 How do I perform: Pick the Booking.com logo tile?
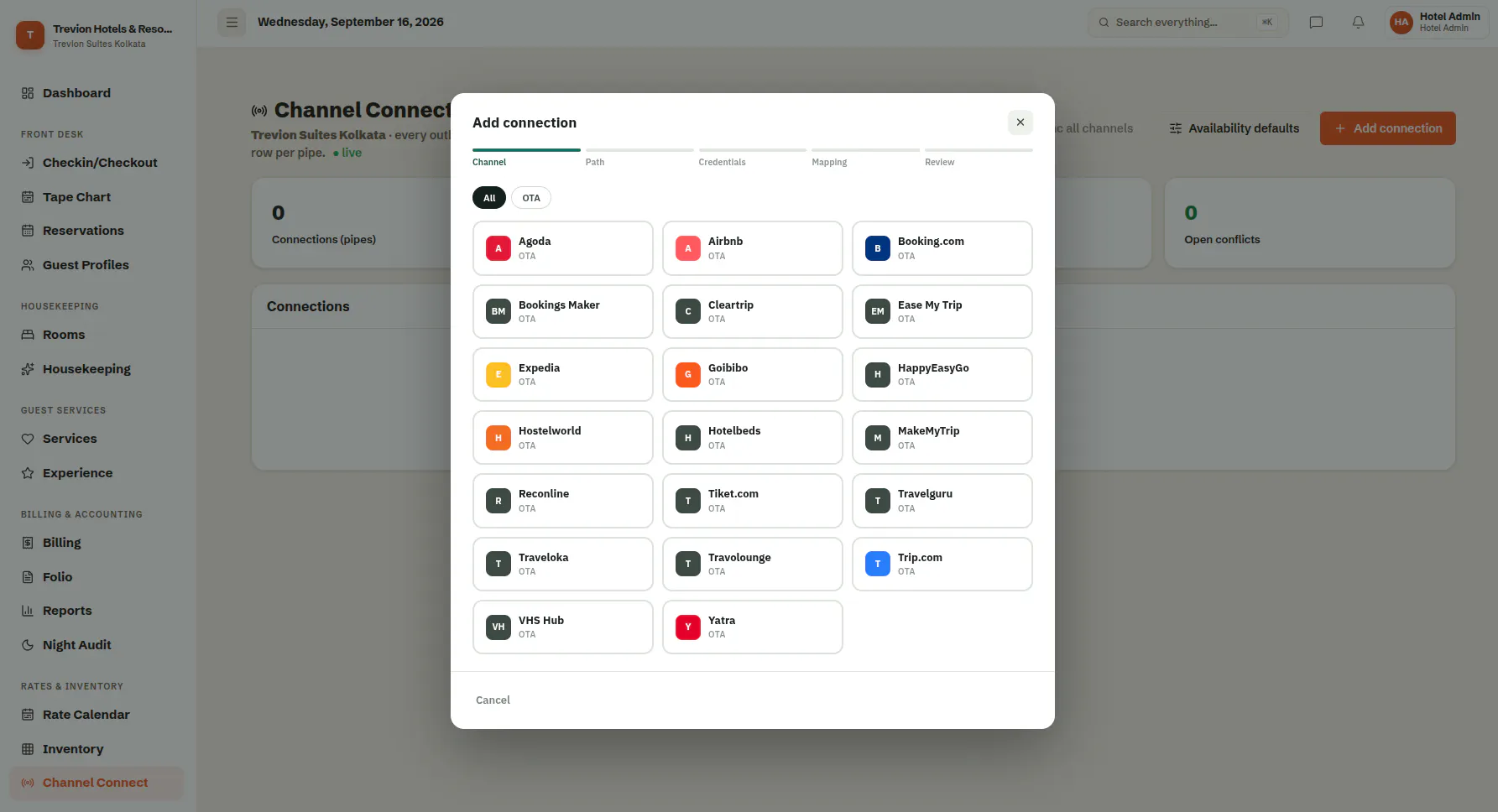pyautogui.click(x=878, y=248)
